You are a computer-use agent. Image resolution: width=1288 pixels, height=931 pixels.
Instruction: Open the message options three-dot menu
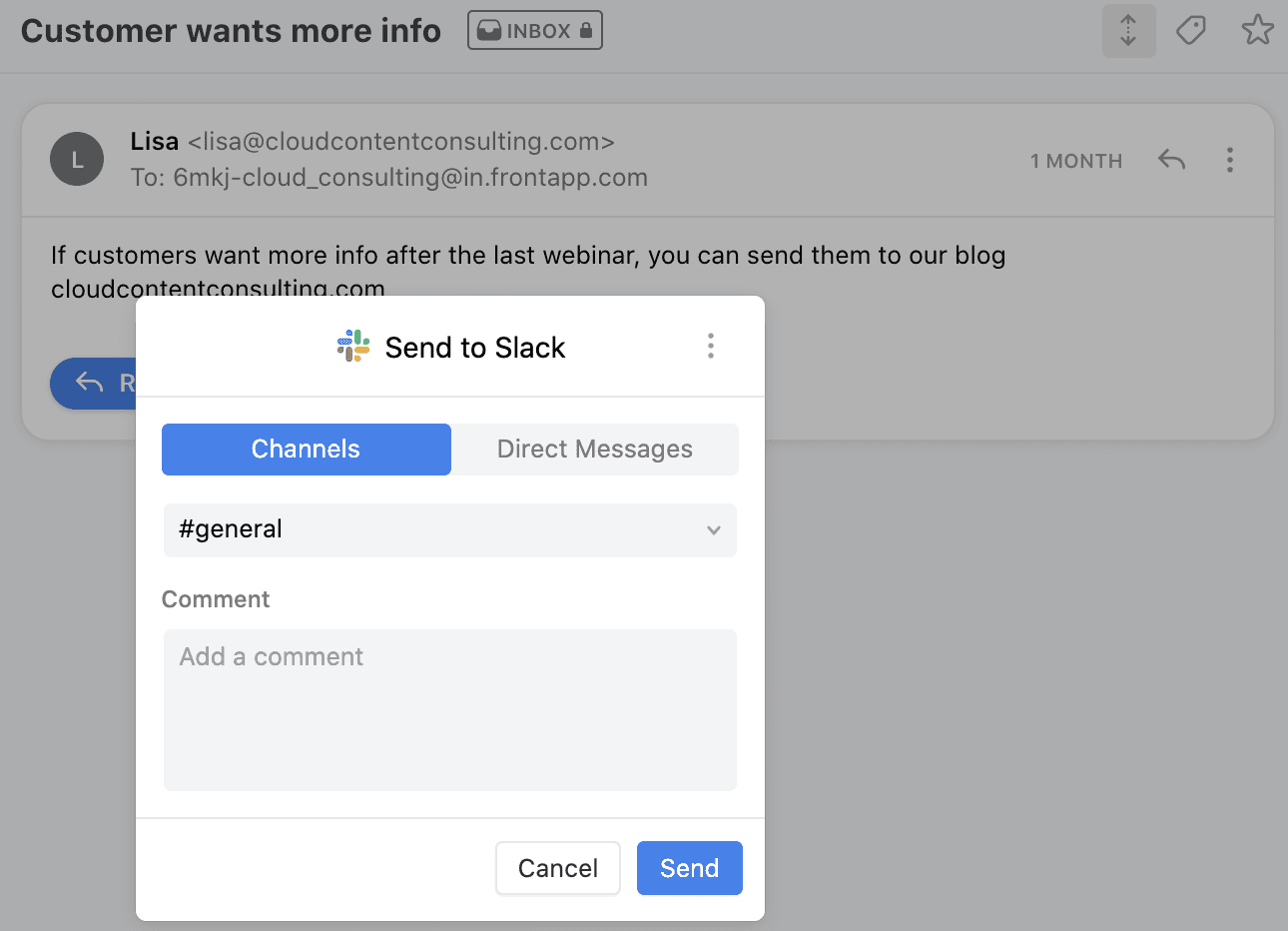1230,160
